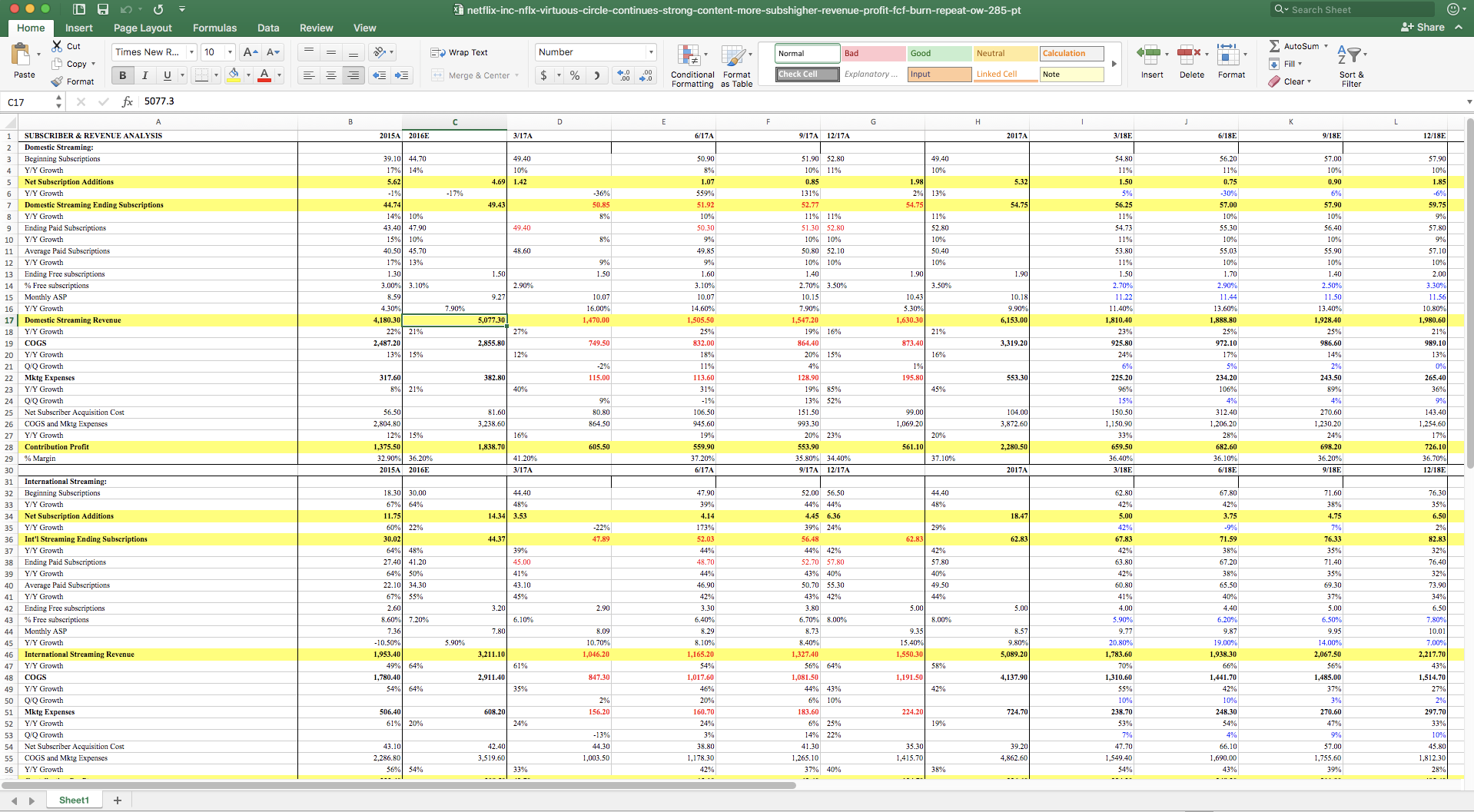Add a new sheet with plus button
The image size is (1474, 812).
point(118,800)
